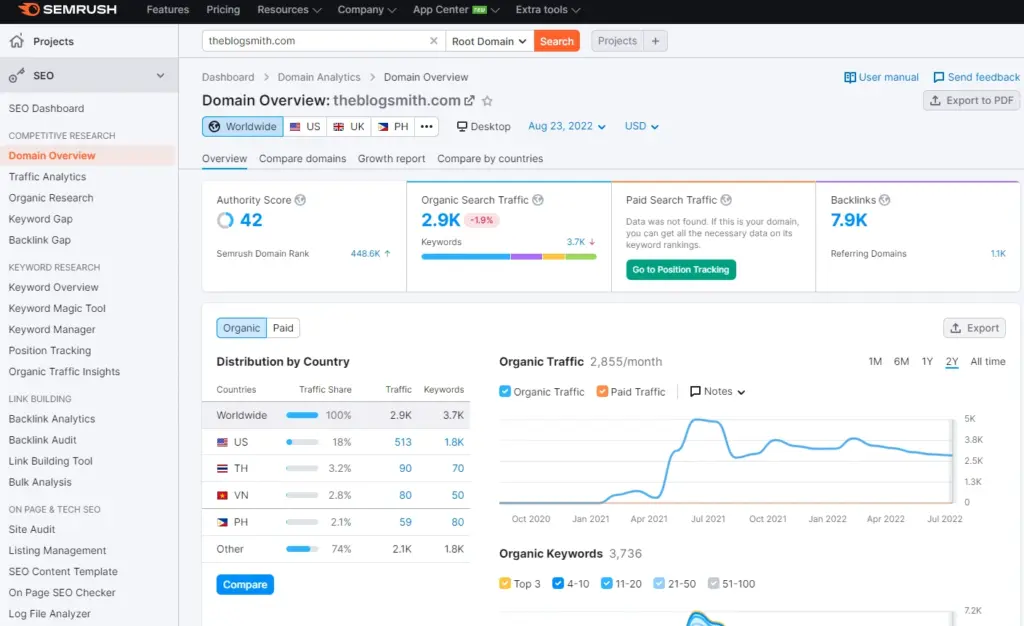
Task: Click the VN flag in country table
Action: [x=222, y=495]
